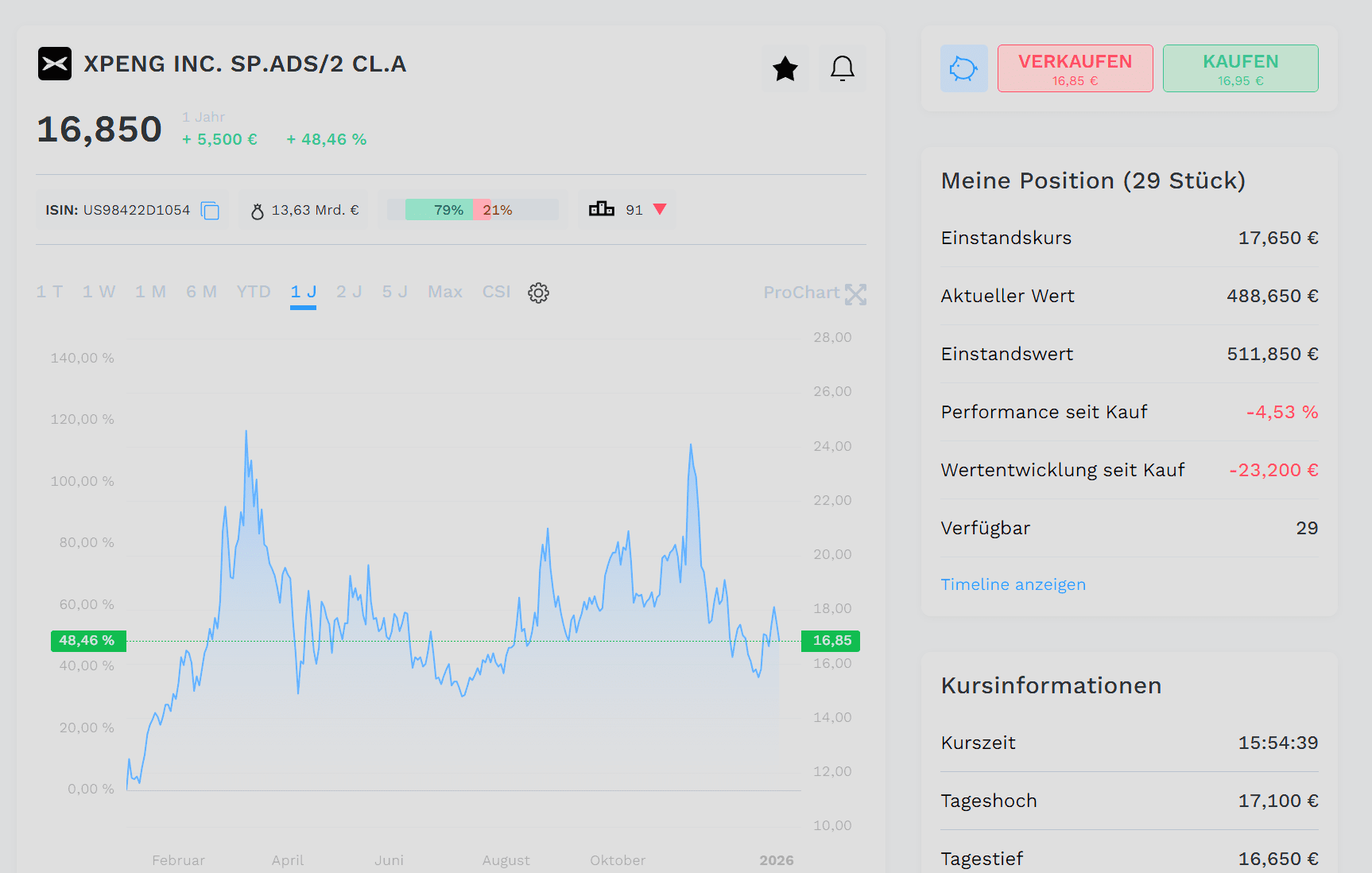Screen dimensions: 1372x873
Task: Expand the red ranking arrow next to 91
Action: (x=660, y=209)
